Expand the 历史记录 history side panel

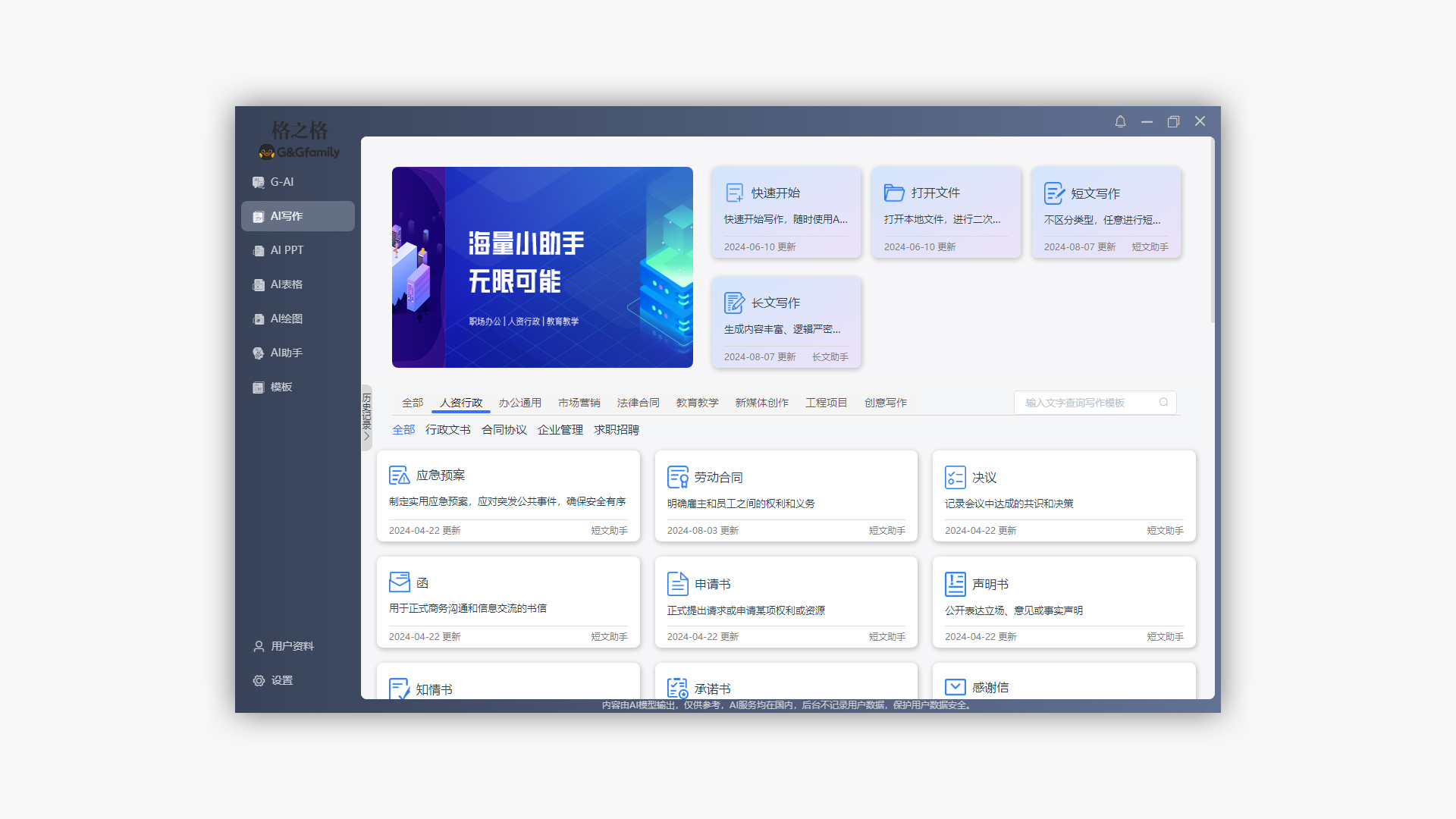tap(367, 417)
